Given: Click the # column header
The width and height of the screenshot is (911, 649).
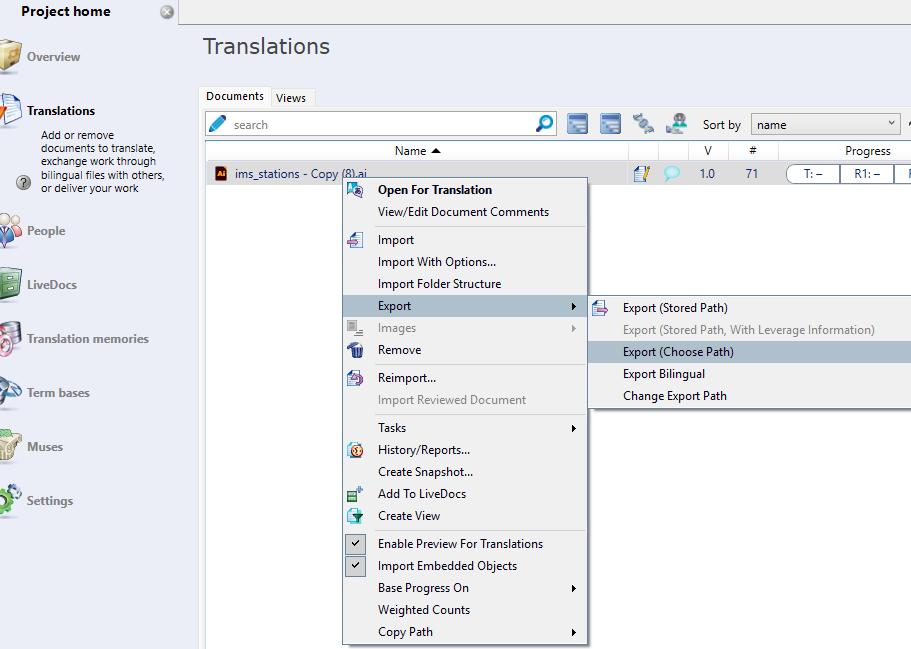Looking at the screenshot, I should point(752,151).
